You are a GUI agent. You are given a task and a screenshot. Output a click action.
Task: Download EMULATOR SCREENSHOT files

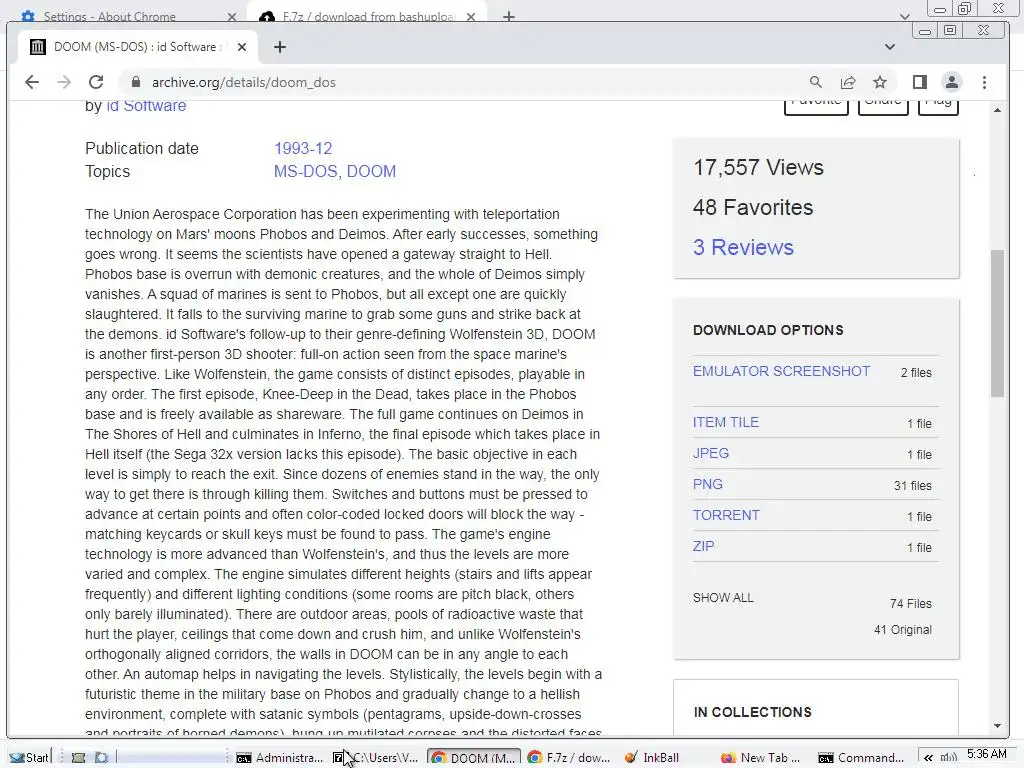click(781, 371)
